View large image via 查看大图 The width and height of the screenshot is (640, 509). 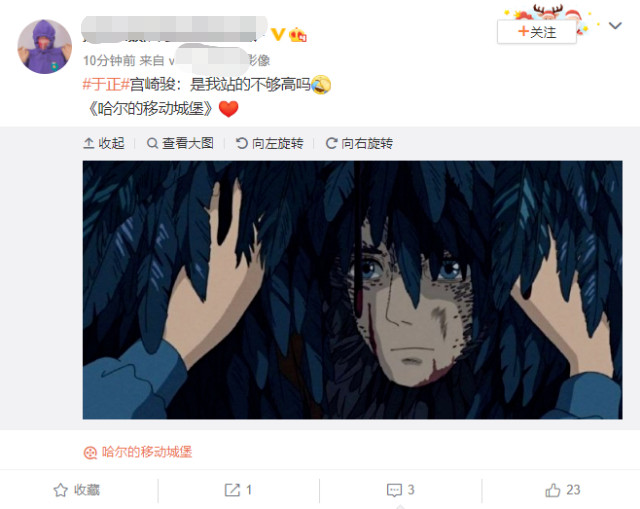(x=180, y=143)
